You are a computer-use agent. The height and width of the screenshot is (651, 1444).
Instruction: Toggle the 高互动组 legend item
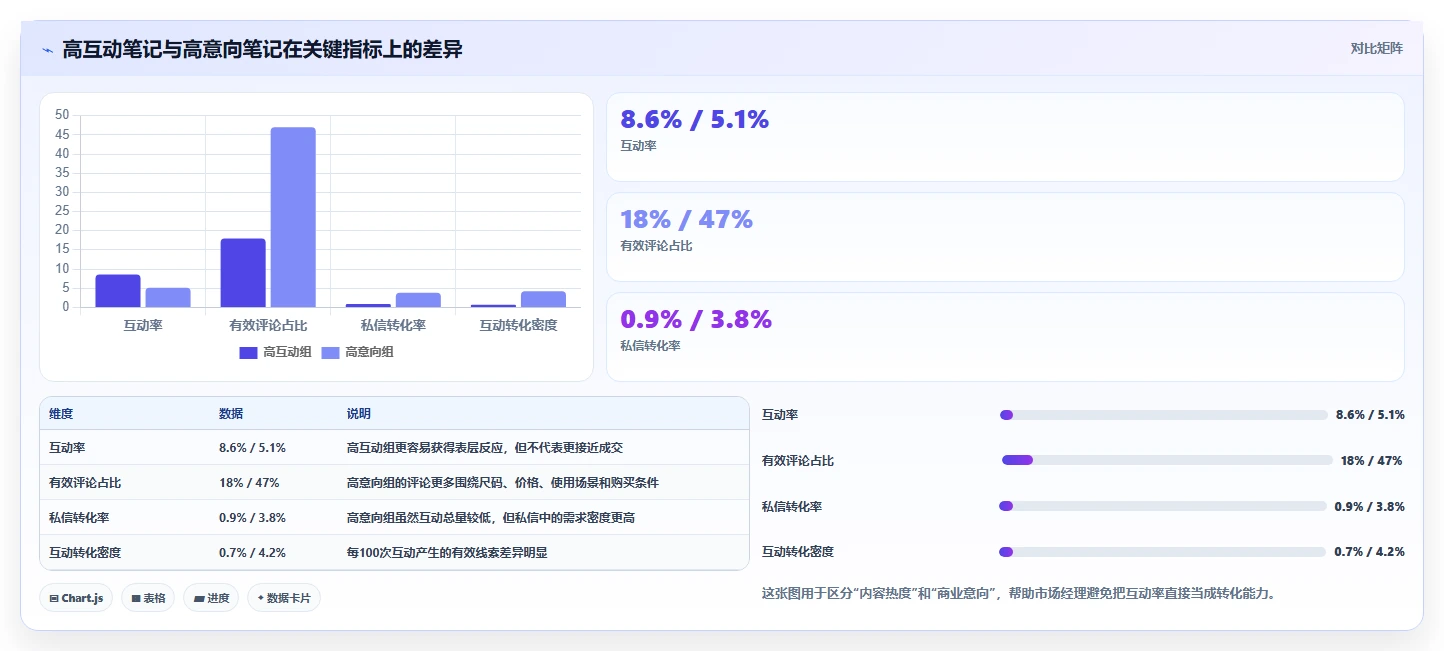coord(276,352)
